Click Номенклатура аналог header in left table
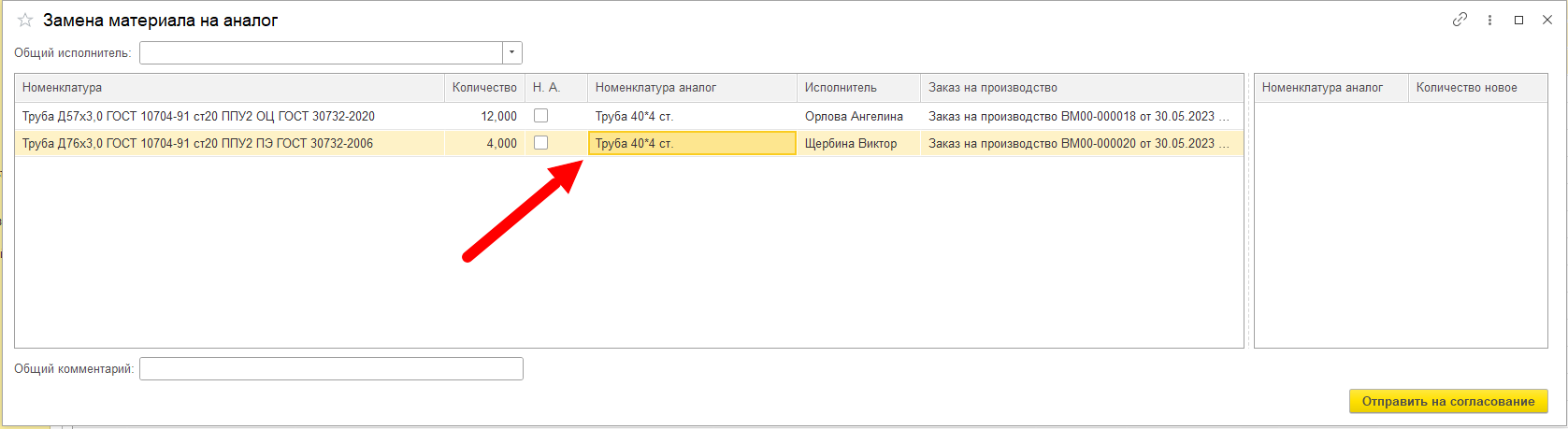 tap(692, 88)
